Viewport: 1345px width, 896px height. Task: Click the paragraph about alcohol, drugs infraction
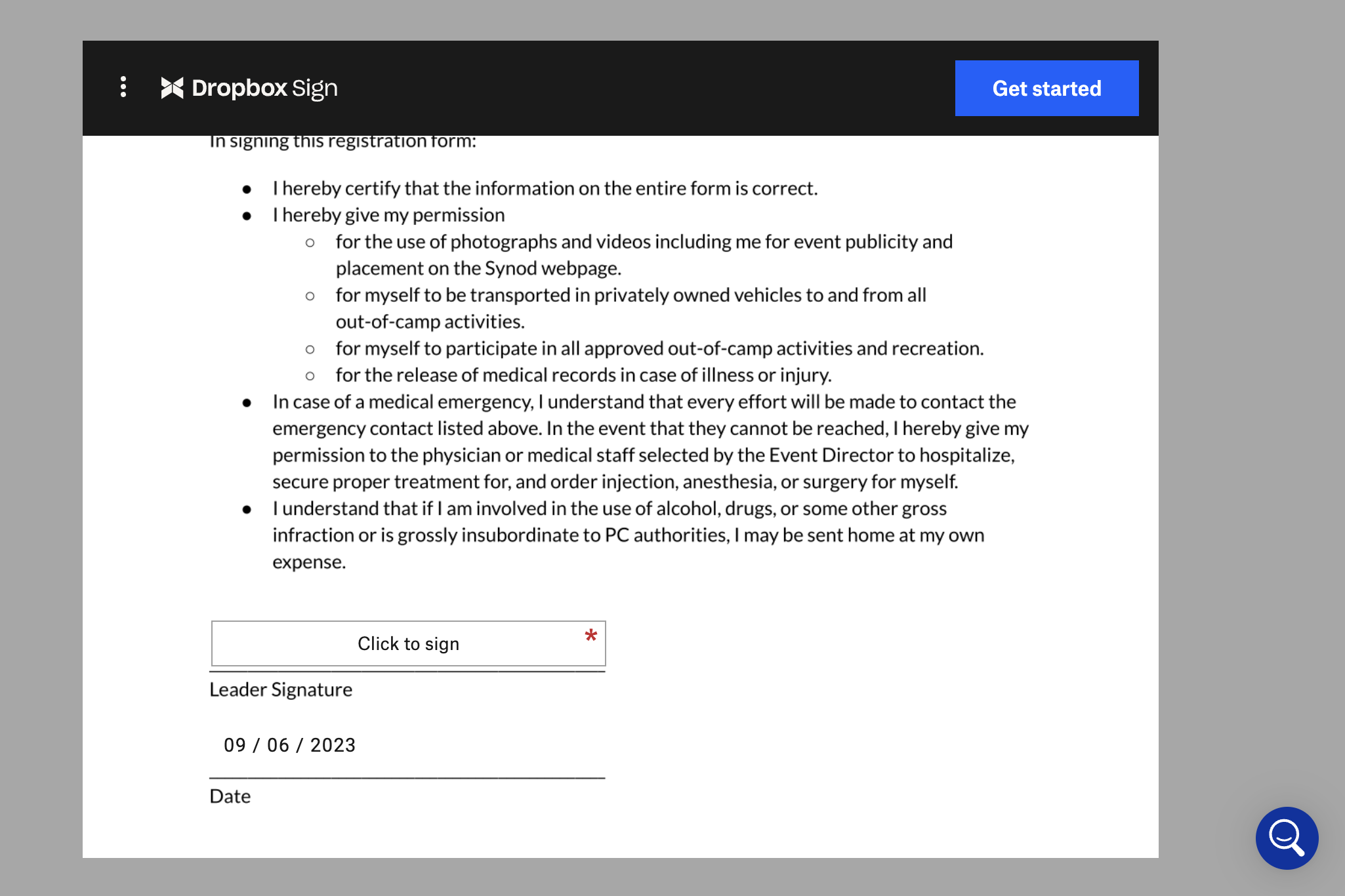pyautogui.click(x=628, y=535)
